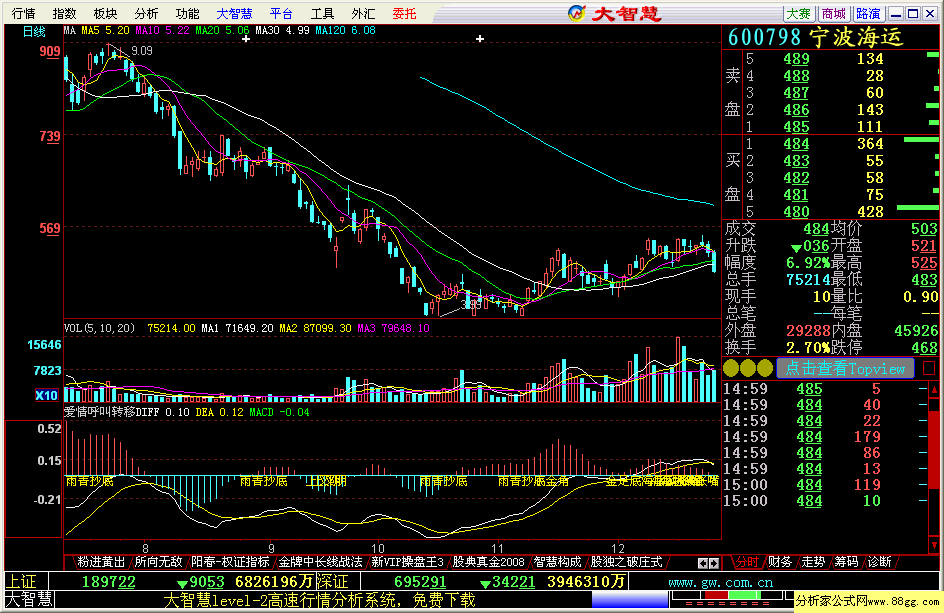Switch to the 走势 tab
Viewport: 944px width, 613px height.
coord(813,562)
